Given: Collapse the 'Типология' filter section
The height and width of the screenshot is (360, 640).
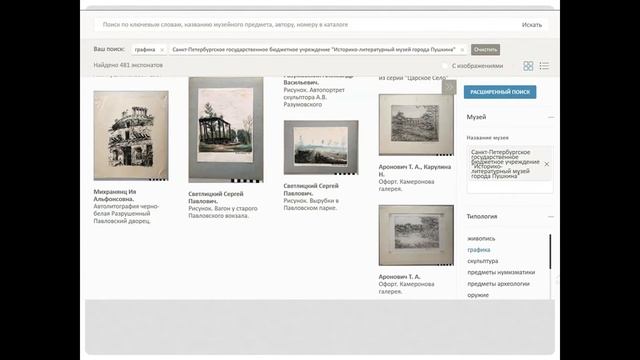Looking at the screenshot, I should click(x=551, y=217).
